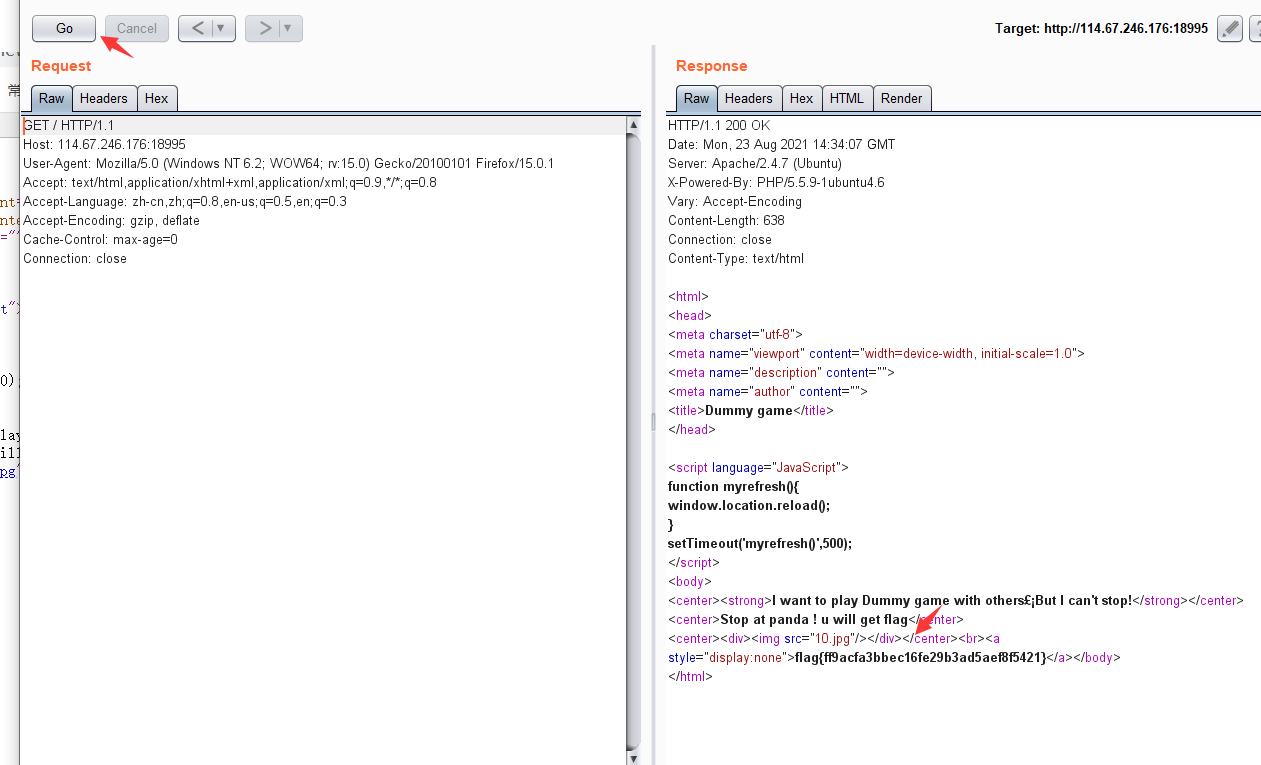
Task: Click the meta viewport line in response
Action: pos(876,353)
